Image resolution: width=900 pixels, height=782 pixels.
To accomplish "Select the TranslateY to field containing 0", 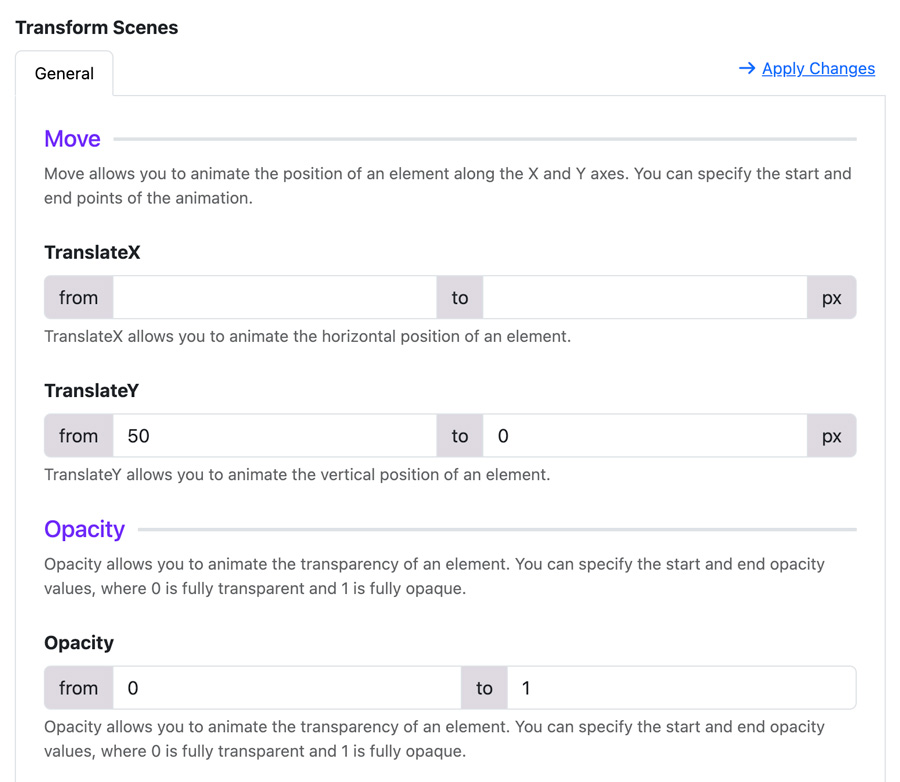I will point(645,436).
